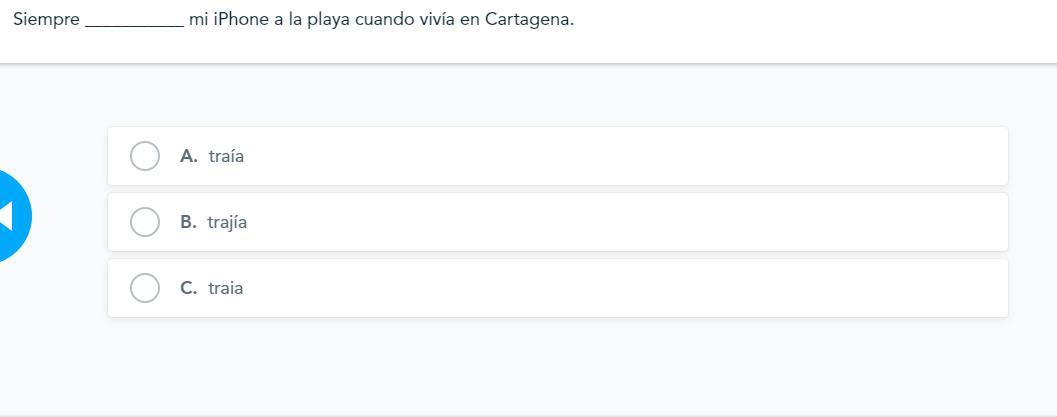Choose the answer text "traía"
Screen dimensions: 1057x417
[226, 156]
